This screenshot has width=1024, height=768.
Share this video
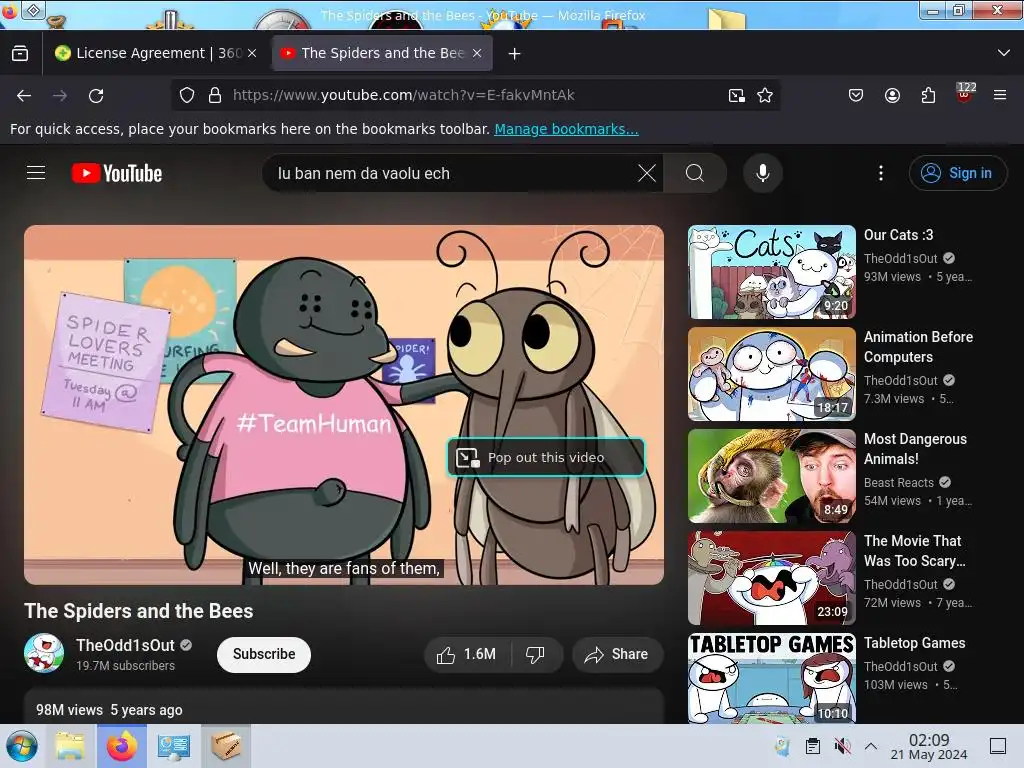click(617, 654)
